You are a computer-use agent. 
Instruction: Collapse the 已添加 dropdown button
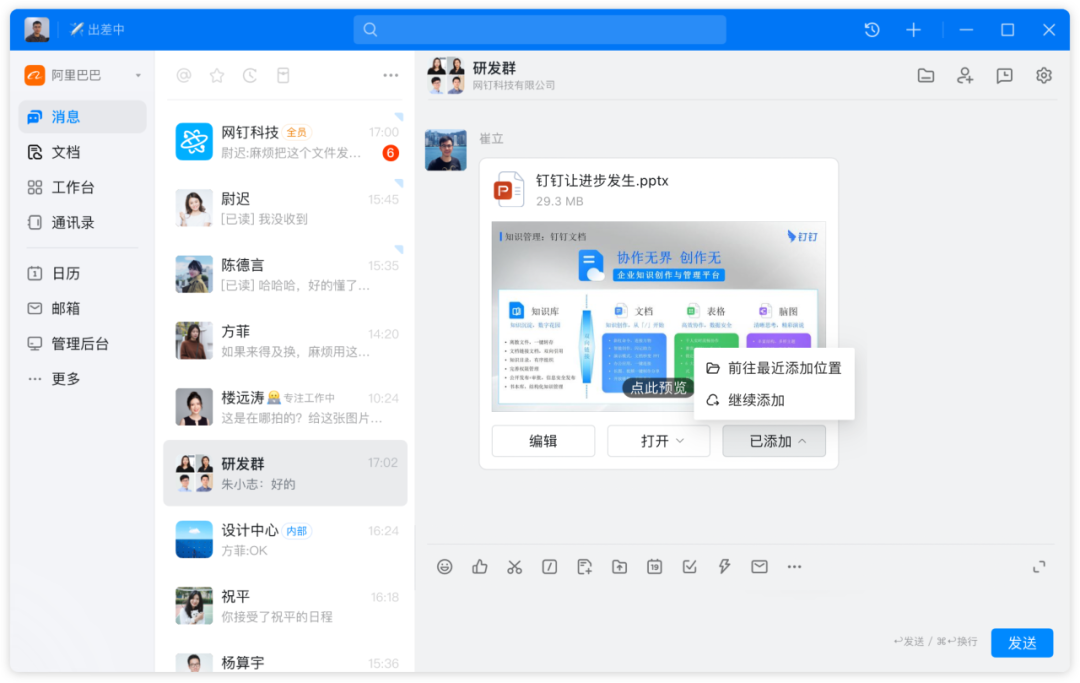pos(773,441)
